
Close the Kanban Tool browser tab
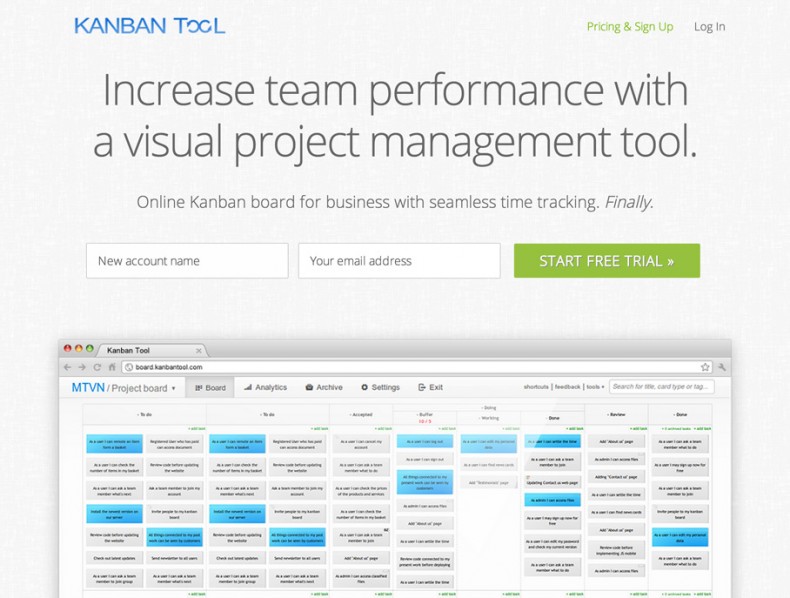tap(199, 351)
